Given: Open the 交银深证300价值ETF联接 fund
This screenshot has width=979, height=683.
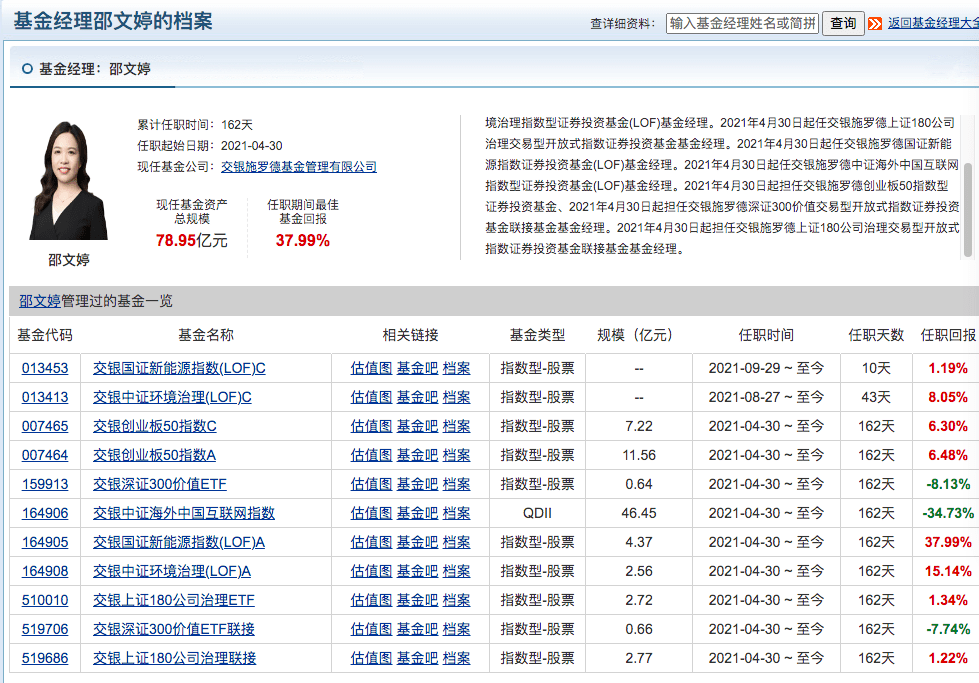Looking at the screenshot, I should [x=174, y=629].
